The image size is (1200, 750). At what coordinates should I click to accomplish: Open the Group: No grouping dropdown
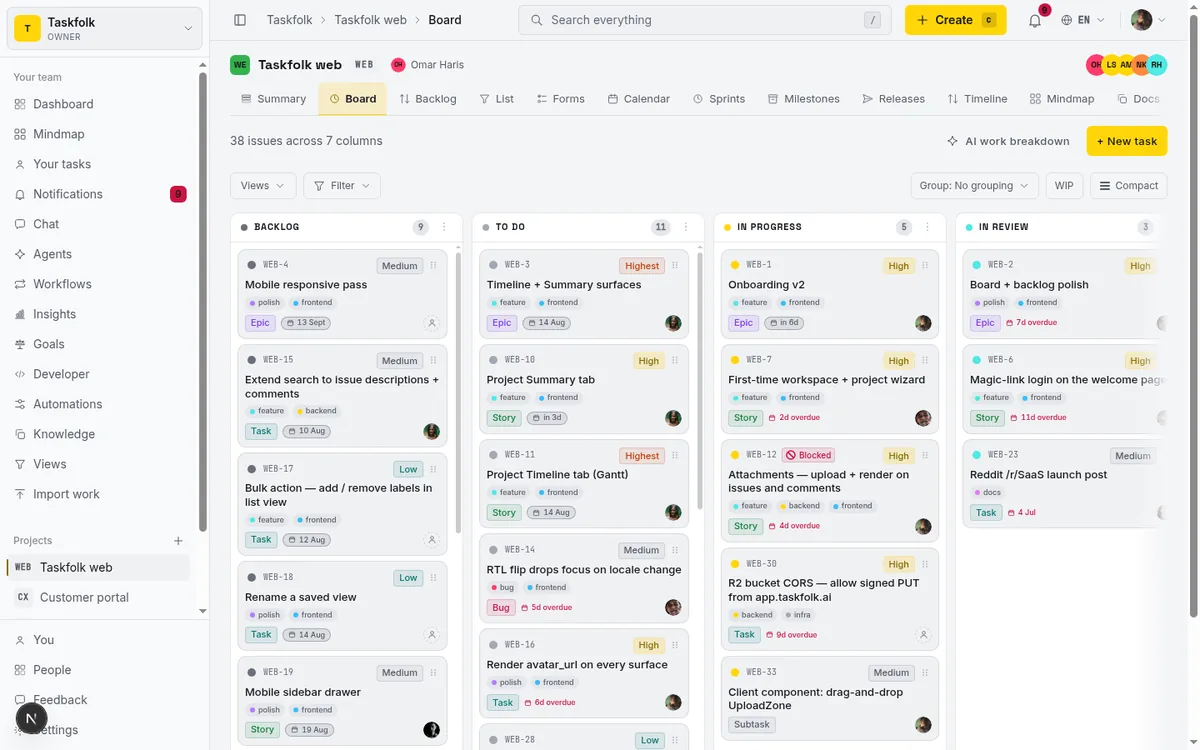click(975, 186)
